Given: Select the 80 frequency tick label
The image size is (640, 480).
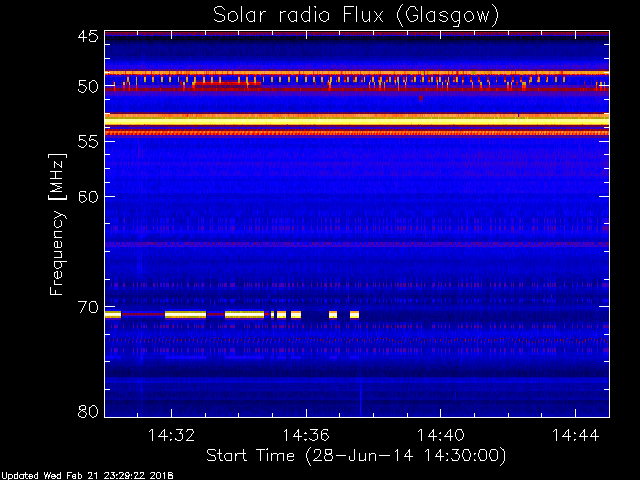Looking at the screenshot, I should (x=88, y=411).
